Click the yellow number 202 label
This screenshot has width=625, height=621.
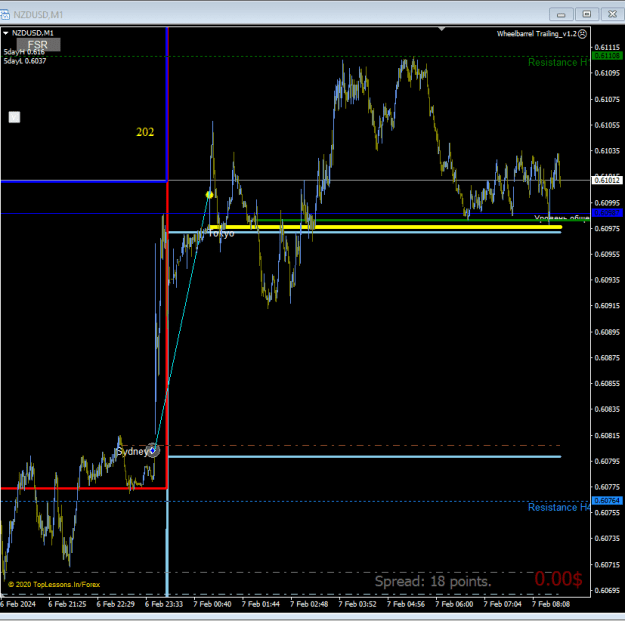pyautogui.click(x=145, y=132)
